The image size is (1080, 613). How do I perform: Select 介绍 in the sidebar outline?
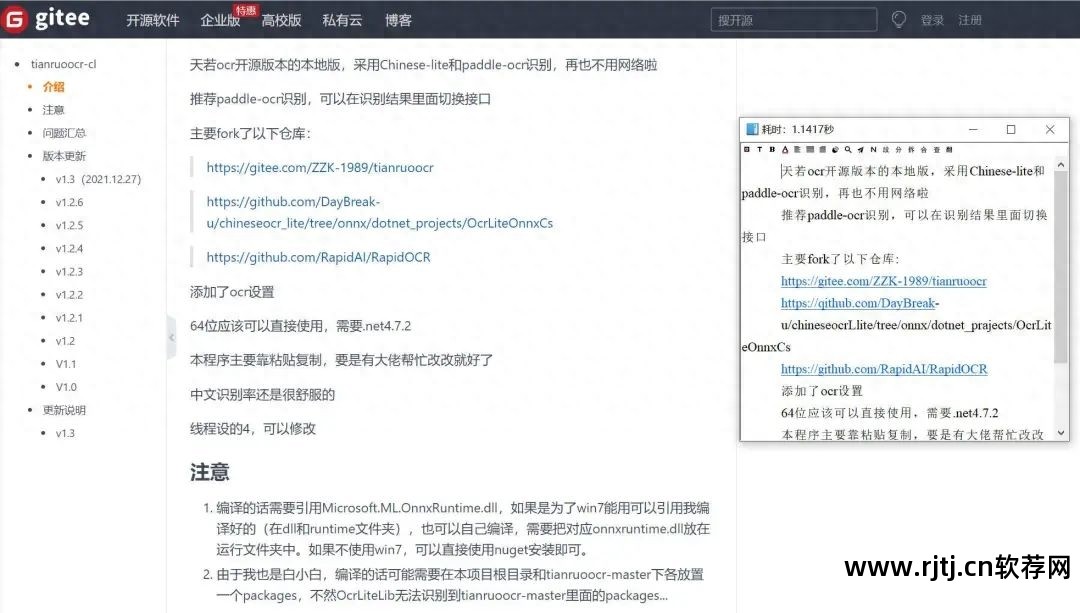53,87
